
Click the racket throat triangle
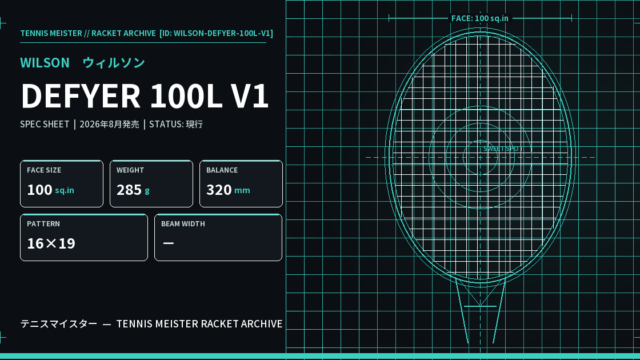480,293
